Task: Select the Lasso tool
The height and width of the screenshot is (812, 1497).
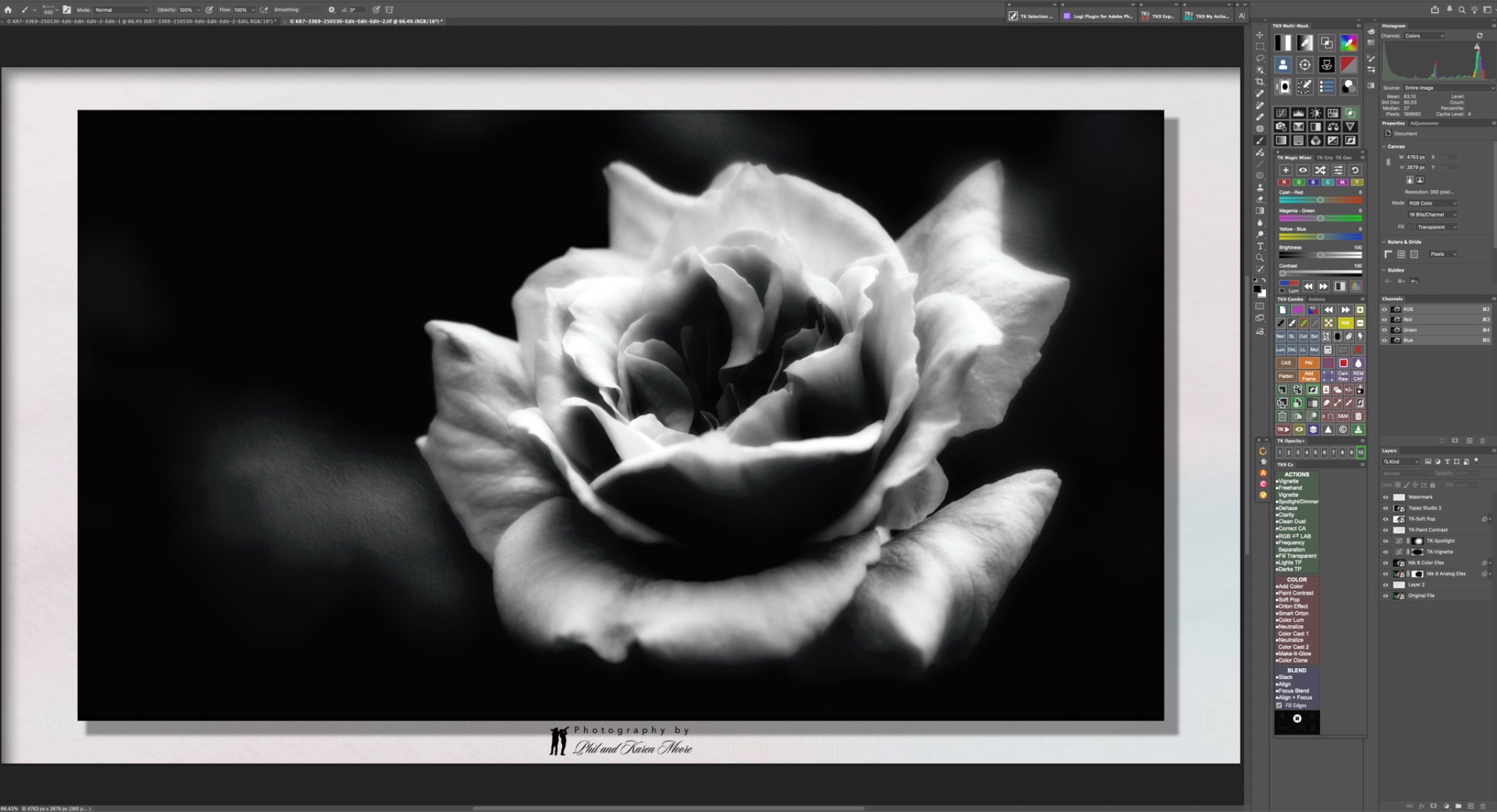Action: coord(1259,58)
